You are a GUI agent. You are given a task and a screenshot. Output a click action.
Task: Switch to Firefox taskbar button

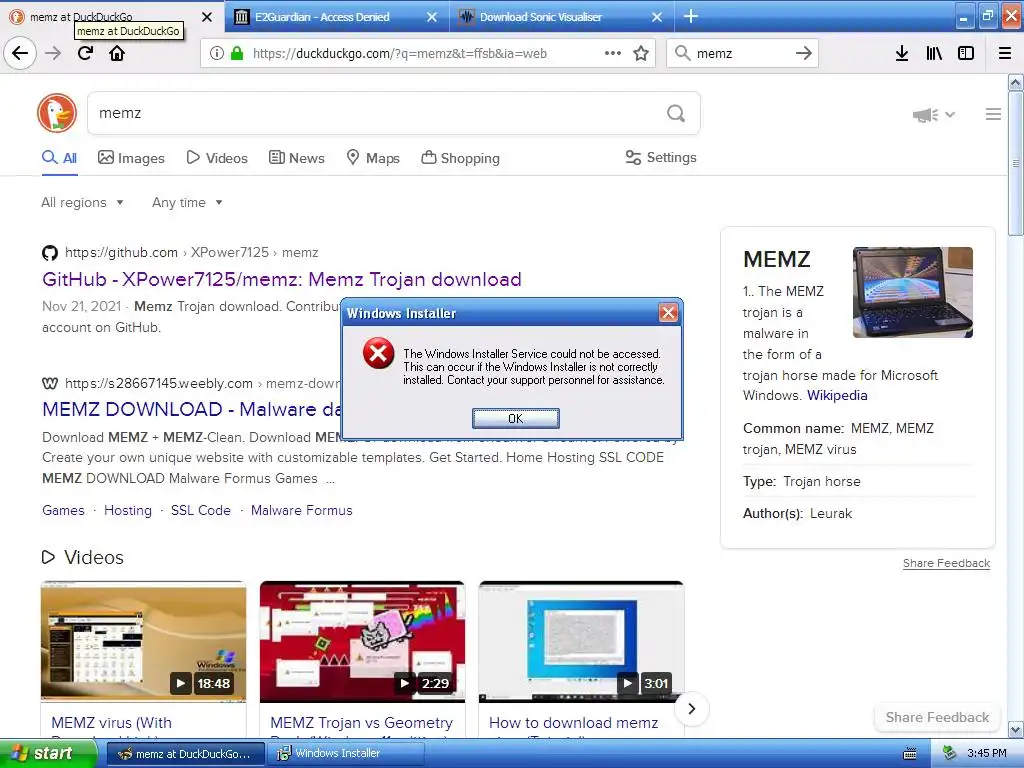(185, 754)
